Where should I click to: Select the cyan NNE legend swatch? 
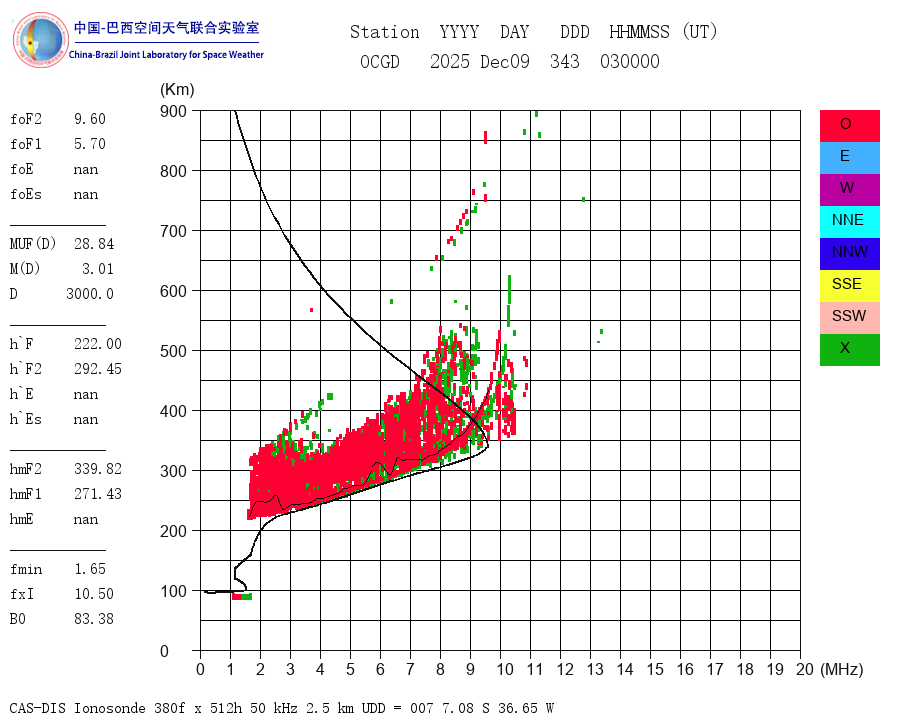click(x=849, y=222)
